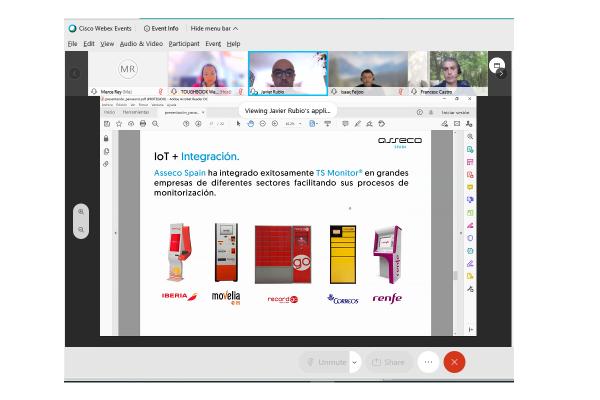The width and height of the screenshot is (600, 400).
Task: Click the read mode icon in Acrobat toolbar
Action: coord(328,124)
